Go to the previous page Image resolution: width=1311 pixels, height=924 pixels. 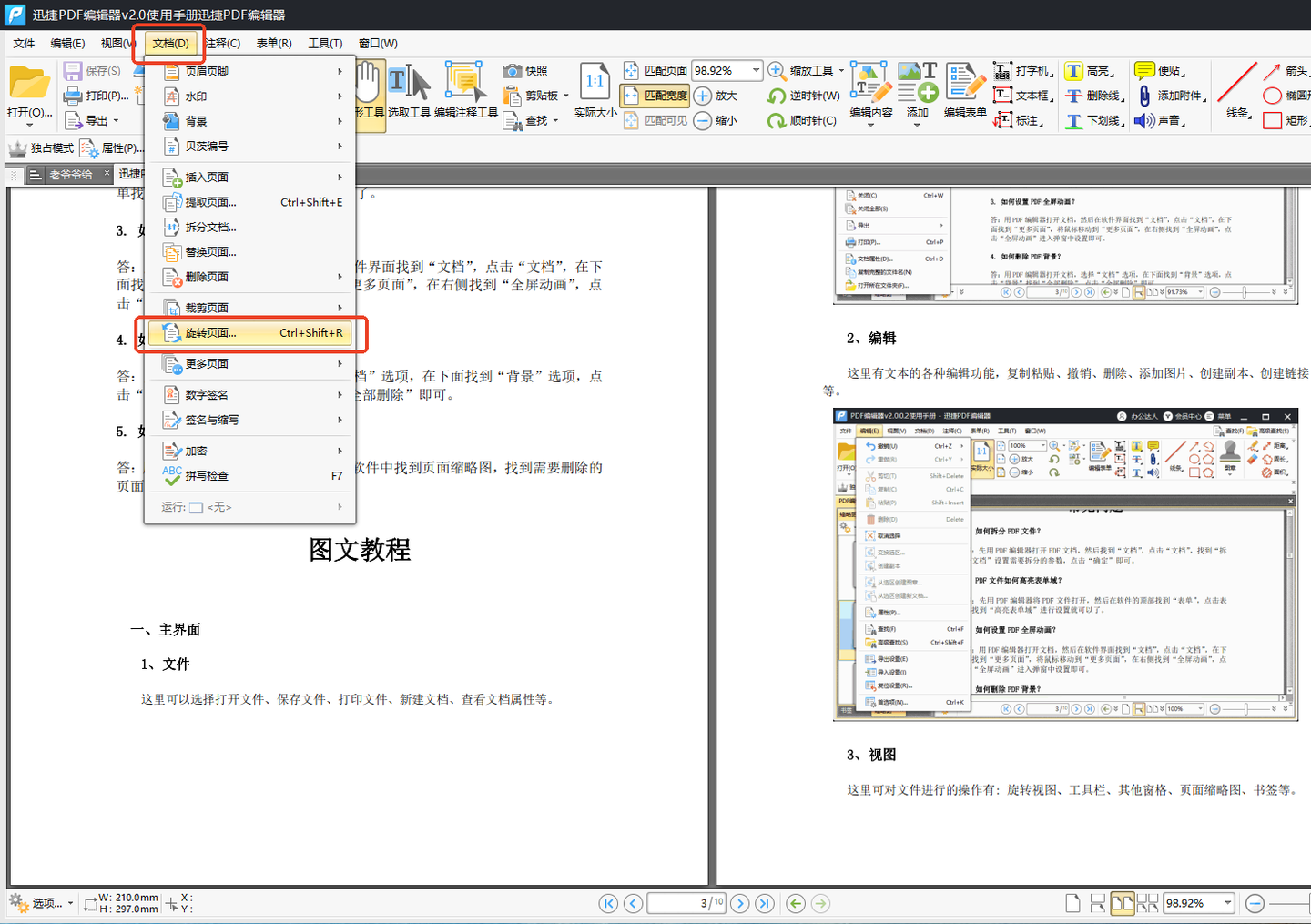(x=633, y=903)
